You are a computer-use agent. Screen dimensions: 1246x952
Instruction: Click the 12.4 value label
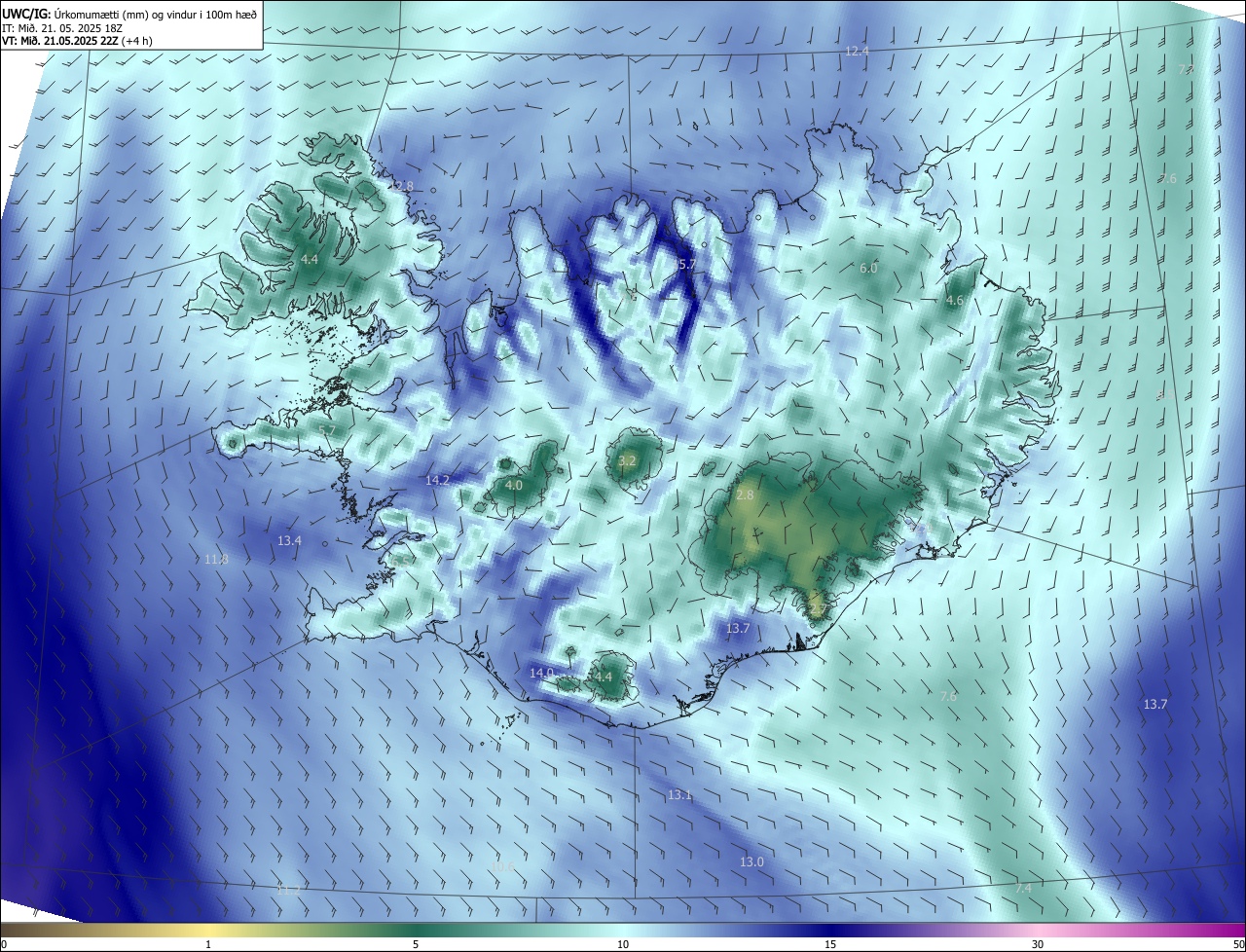click(856, 51)
